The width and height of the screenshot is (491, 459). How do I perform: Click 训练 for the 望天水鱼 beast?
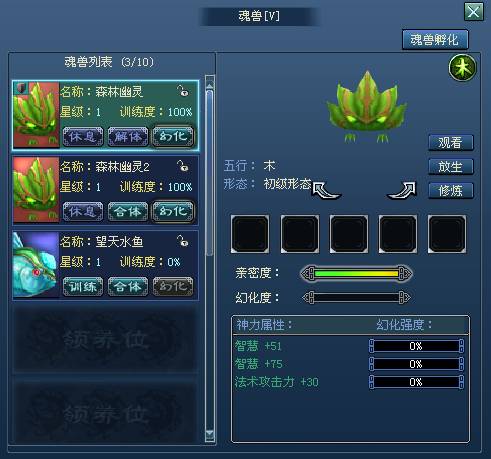(83, 286)
